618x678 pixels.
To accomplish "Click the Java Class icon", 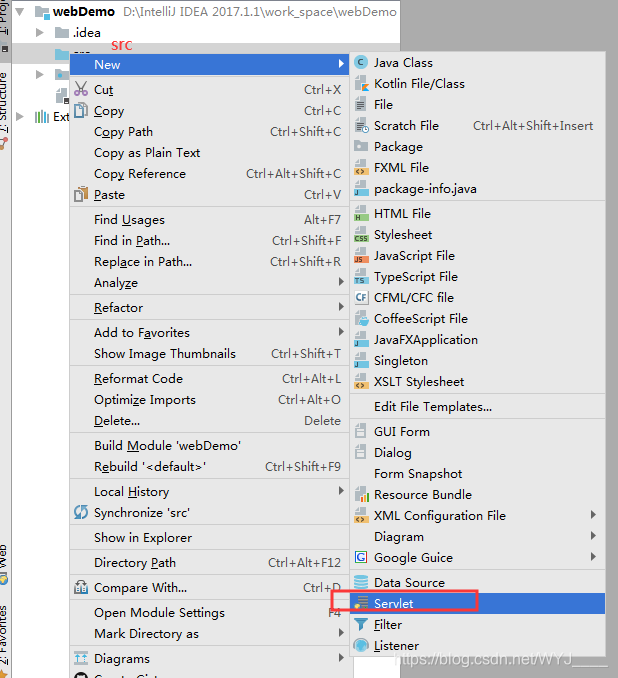I will [361, 63].
